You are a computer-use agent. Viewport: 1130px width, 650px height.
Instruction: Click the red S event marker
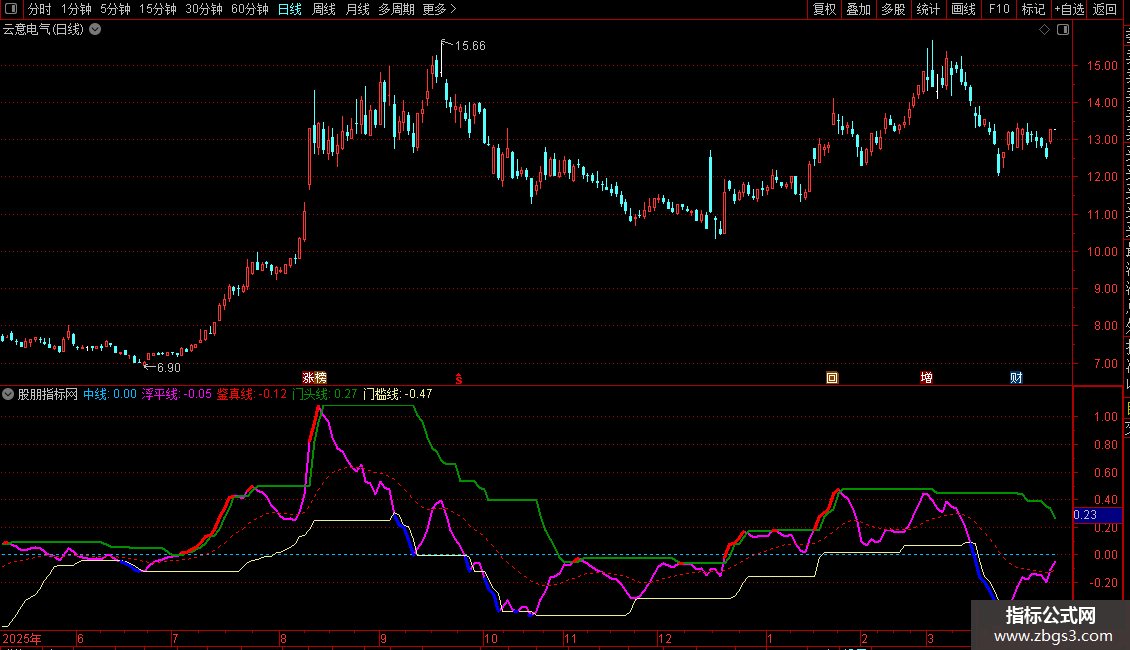coord(458,378)
